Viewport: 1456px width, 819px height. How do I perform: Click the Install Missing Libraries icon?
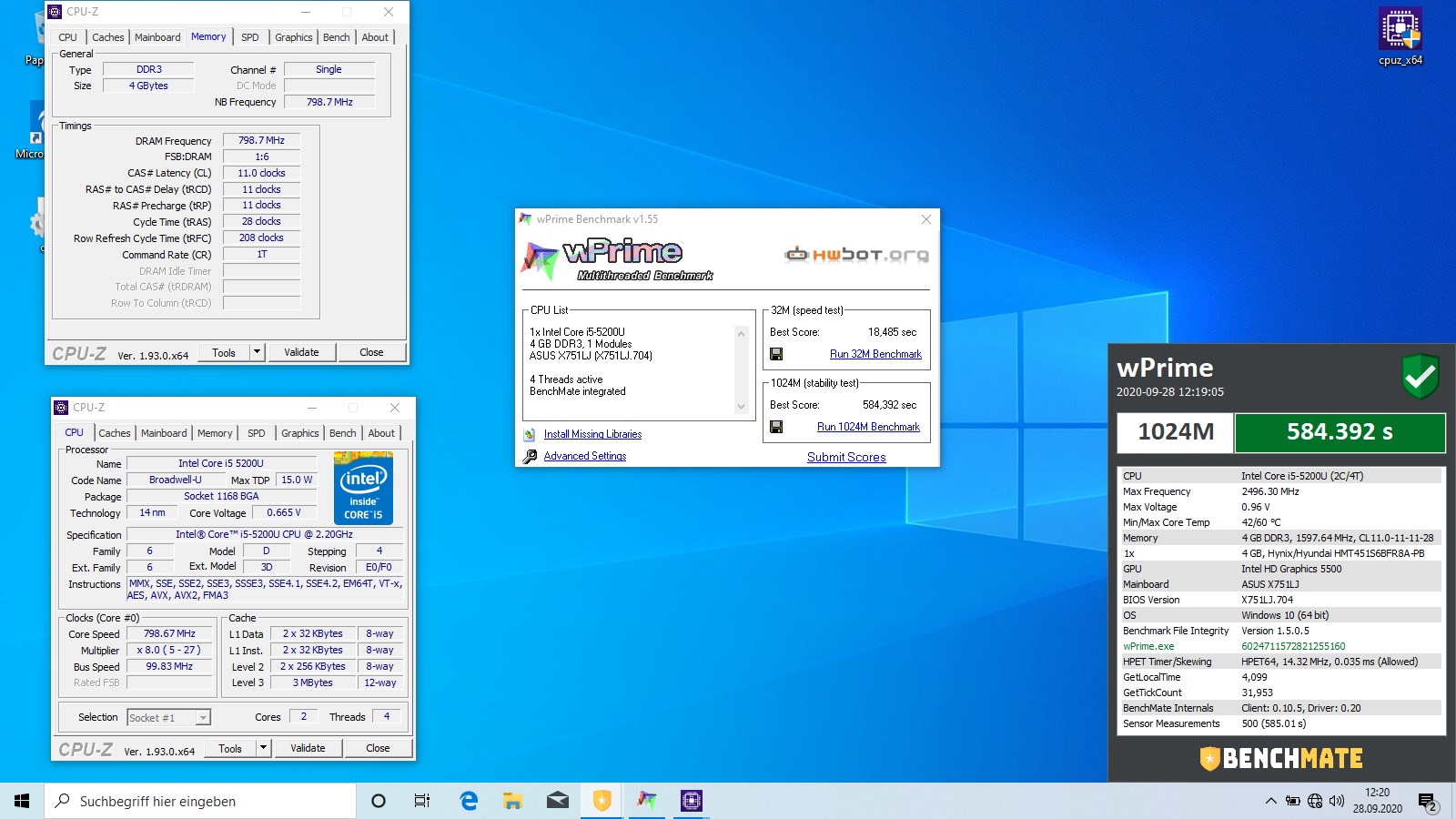pos(530,434)
